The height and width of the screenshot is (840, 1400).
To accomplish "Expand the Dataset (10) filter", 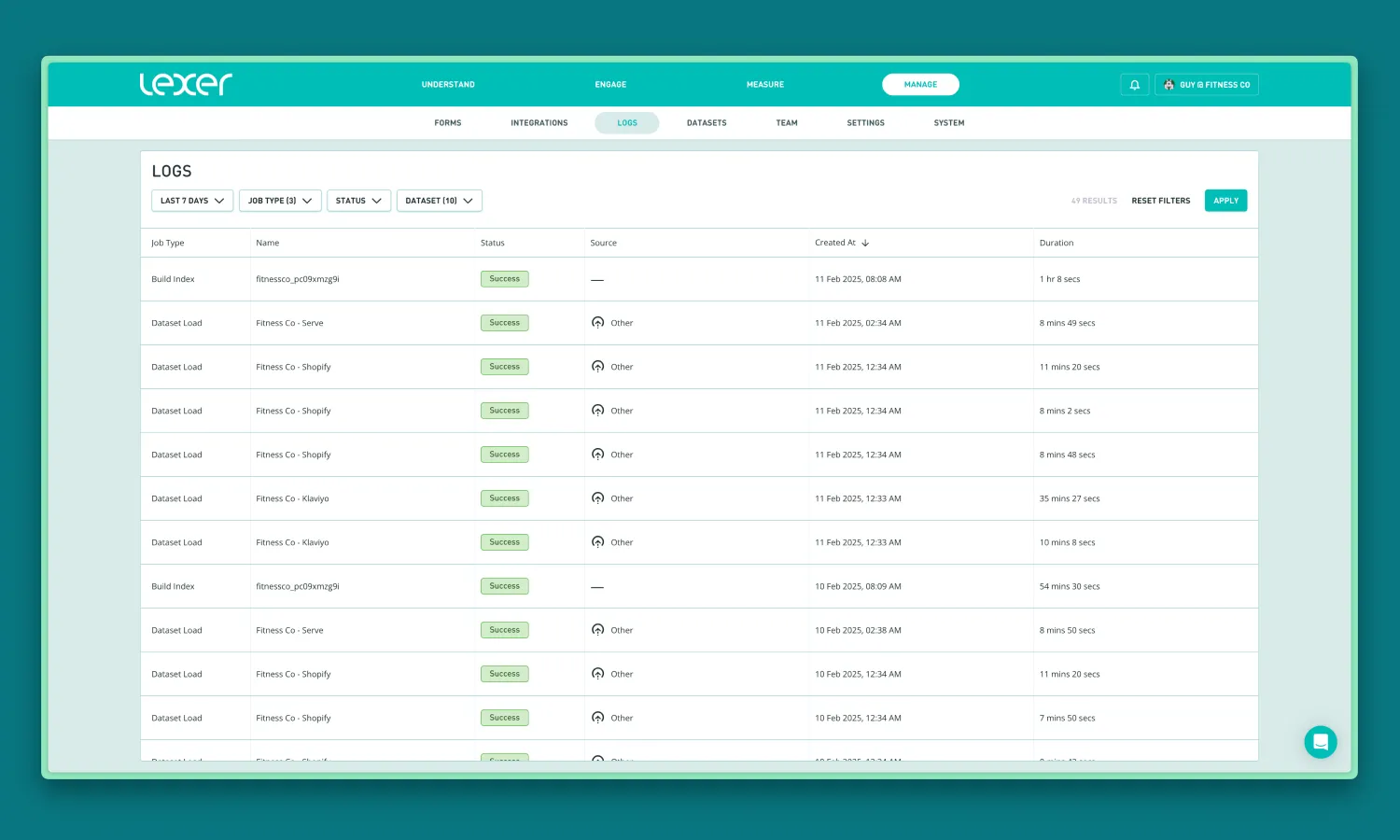I will tap(439, 201).
